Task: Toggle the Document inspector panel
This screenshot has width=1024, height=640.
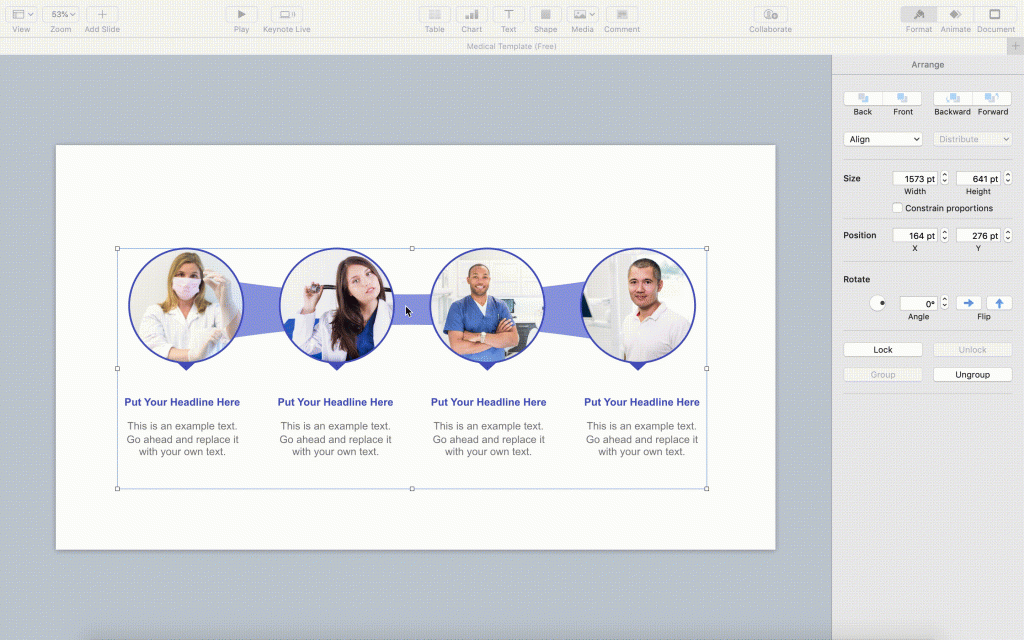Action: (995, 15)
